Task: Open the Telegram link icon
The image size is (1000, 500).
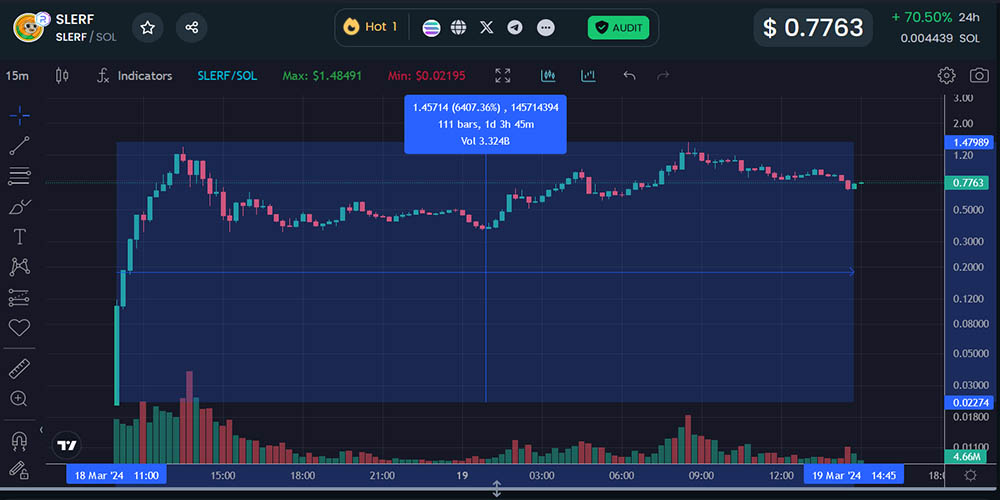Action: coord(515,27)
